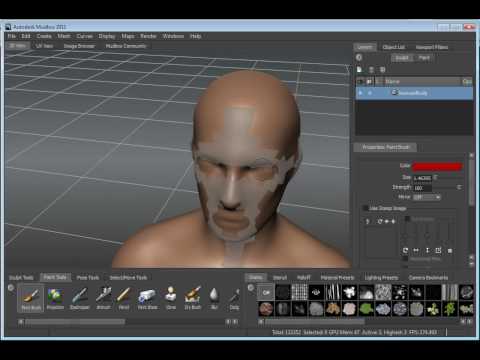Choose the vertical white streaks stamp
480x360 pixels.
333,292
